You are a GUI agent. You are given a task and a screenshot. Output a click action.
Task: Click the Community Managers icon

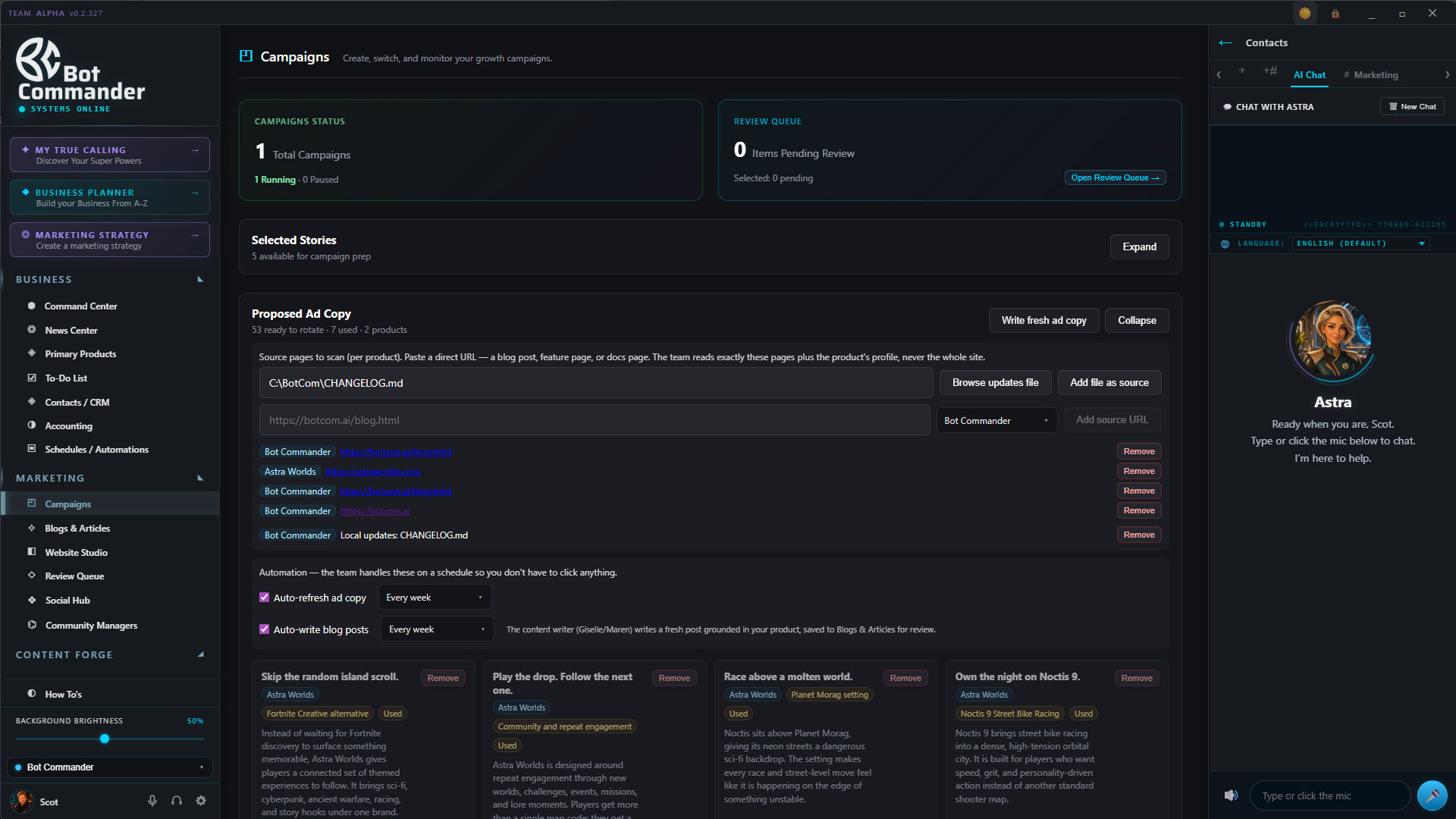click(x=32, y=625)
